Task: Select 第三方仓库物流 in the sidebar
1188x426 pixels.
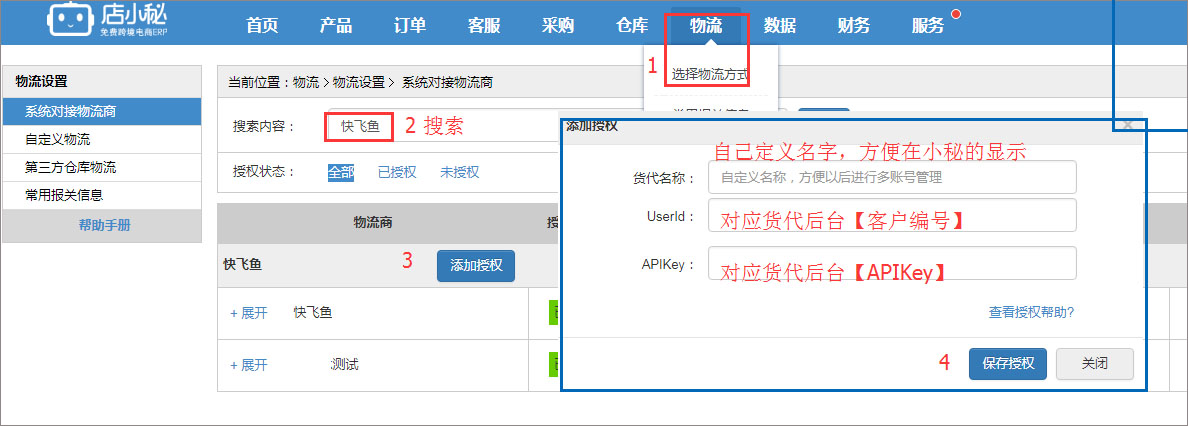Action: (102, 168)
